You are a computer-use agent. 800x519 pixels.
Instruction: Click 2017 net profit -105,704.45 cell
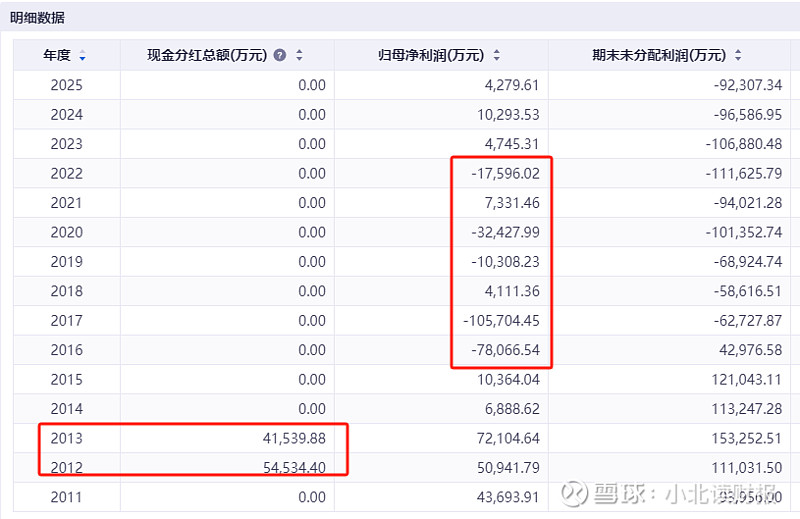(x=501, y=320)
